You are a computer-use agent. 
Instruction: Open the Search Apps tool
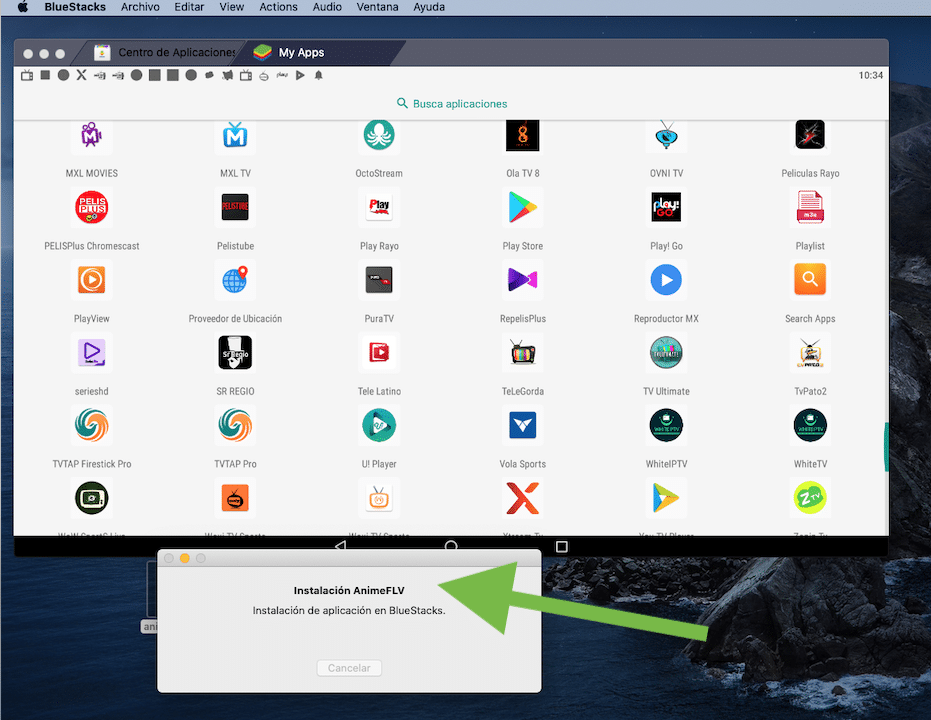[809, 280]
